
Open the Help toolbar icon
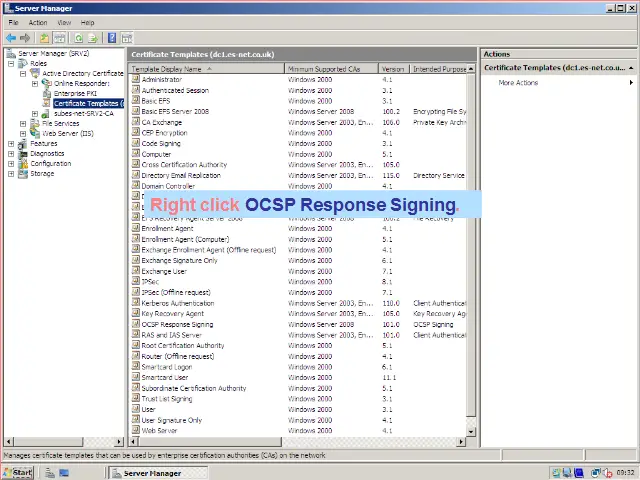coord(112,38)
